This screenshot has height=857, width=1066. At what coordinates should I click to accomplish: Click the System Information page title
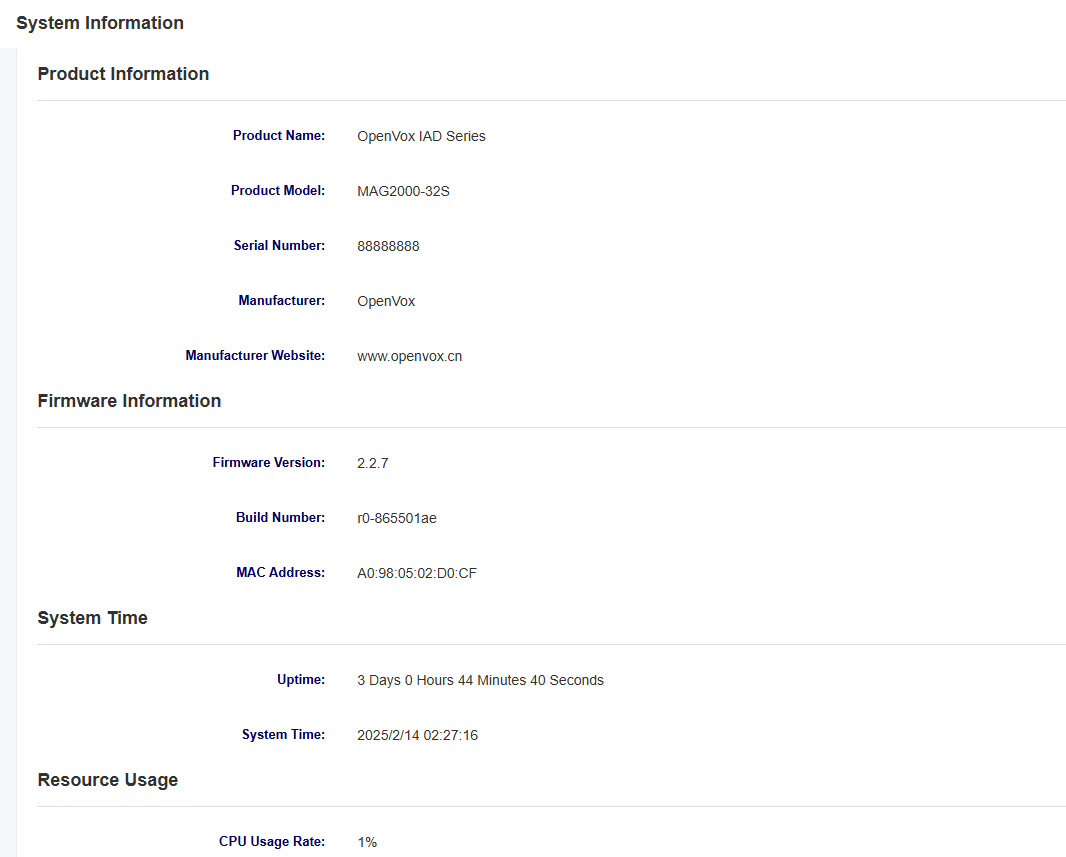(x=100, y=23)
